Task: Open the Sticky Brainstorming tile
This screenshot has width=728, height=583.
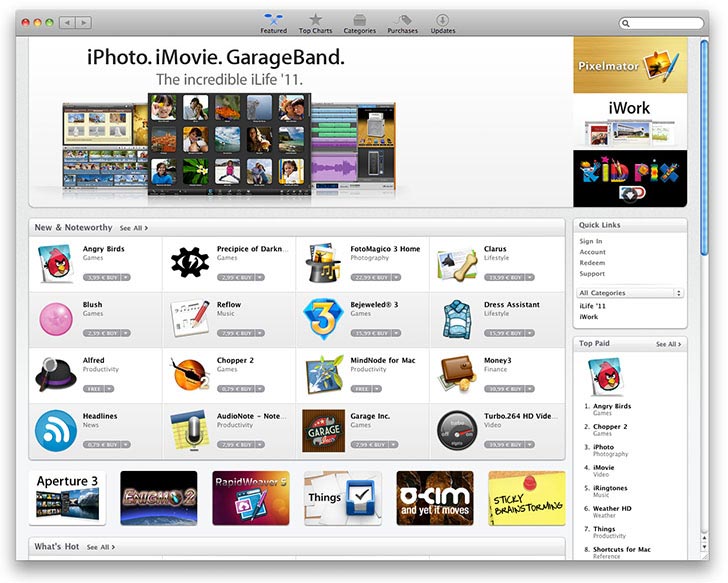Action: 527,498
